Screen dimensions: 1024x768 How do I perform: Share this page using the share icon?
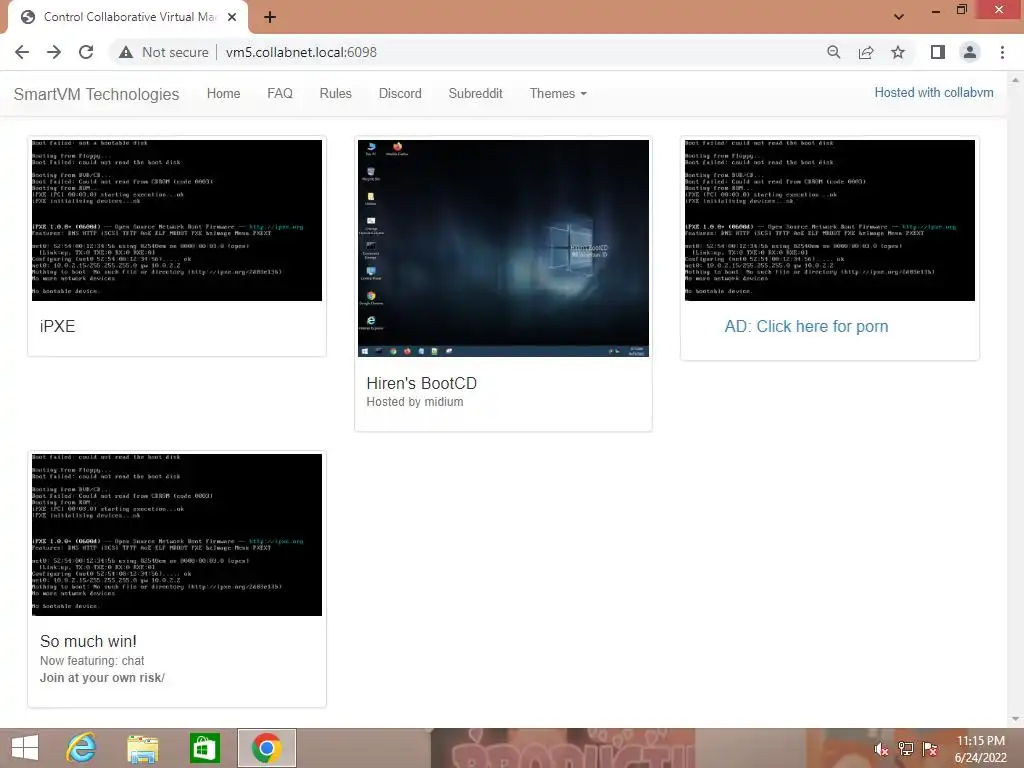click(x=866, y=52)
